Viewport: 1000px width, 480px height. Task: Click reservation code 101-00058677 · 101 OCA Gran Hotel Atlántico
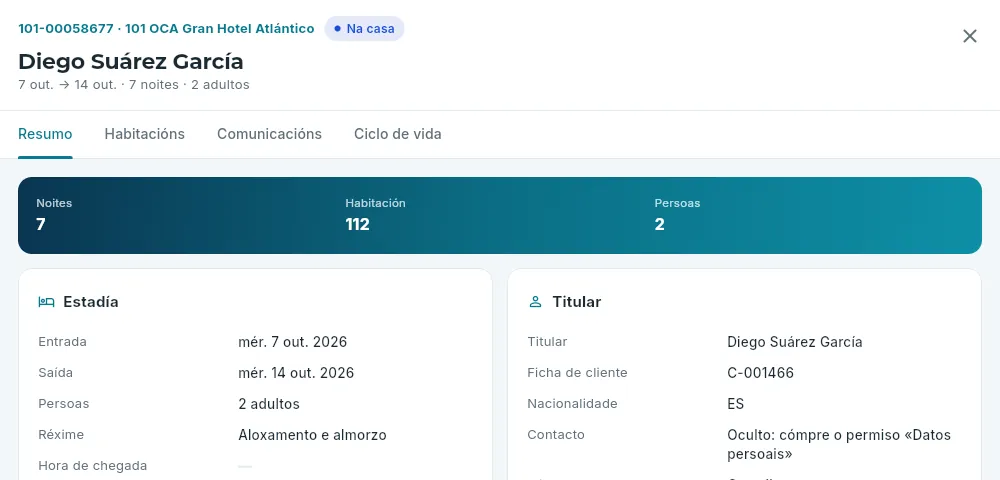coord(166,29)
